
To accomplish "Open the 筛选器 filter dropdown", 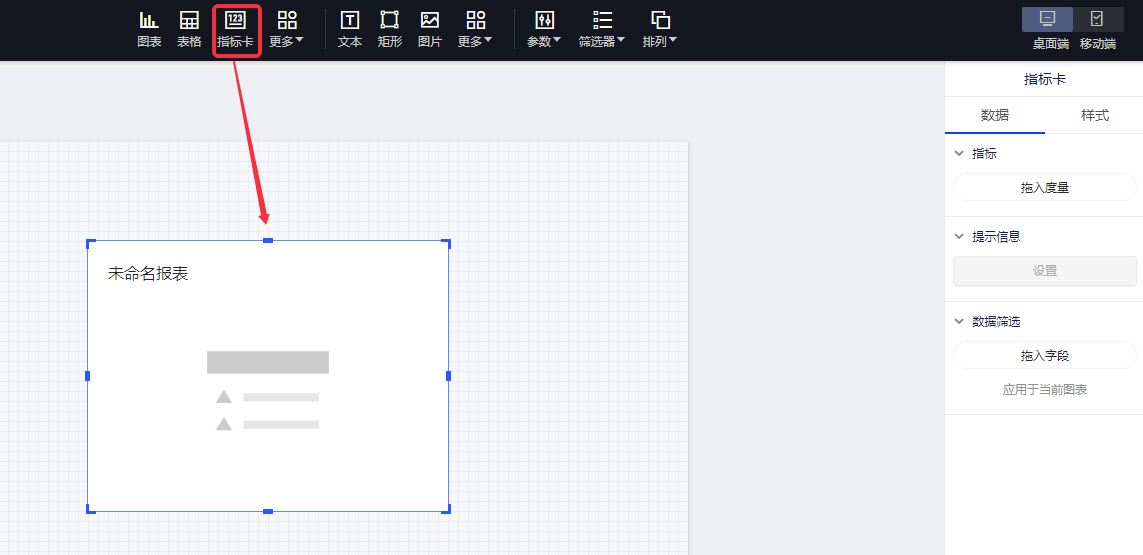I will pos(602,29).
